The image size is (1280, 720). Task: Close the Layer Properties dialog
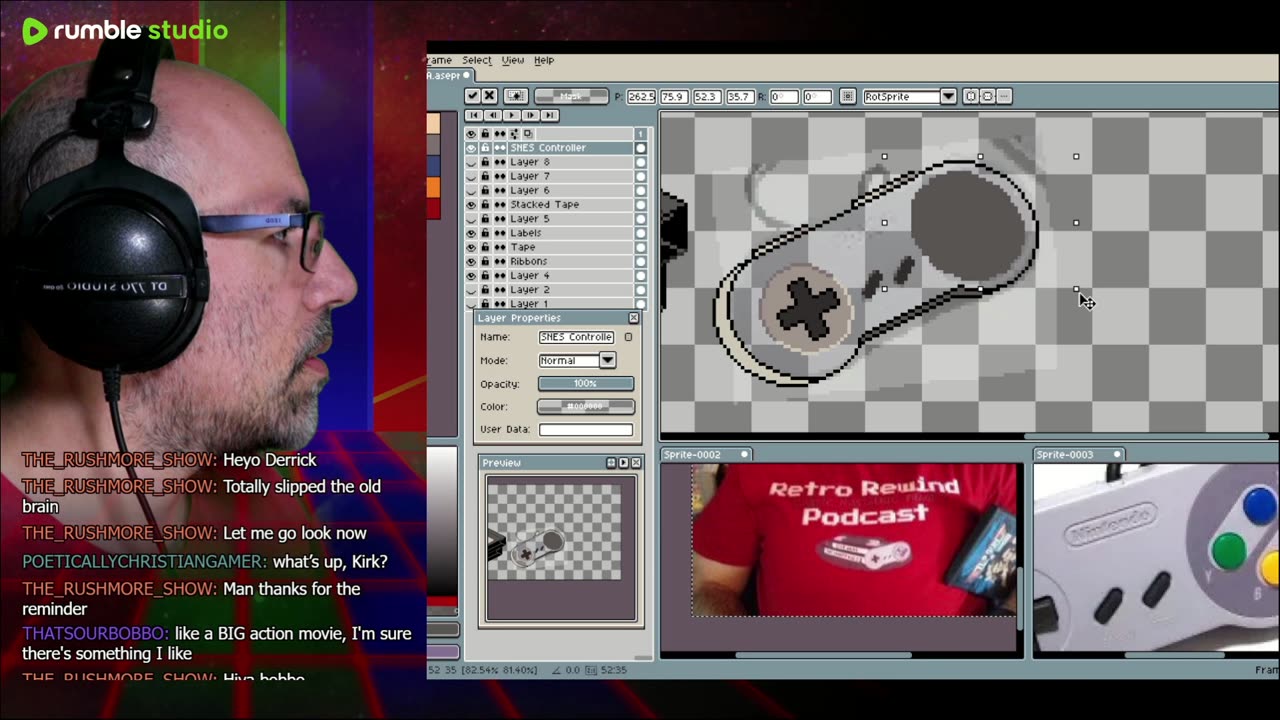(x=633, y=318)
